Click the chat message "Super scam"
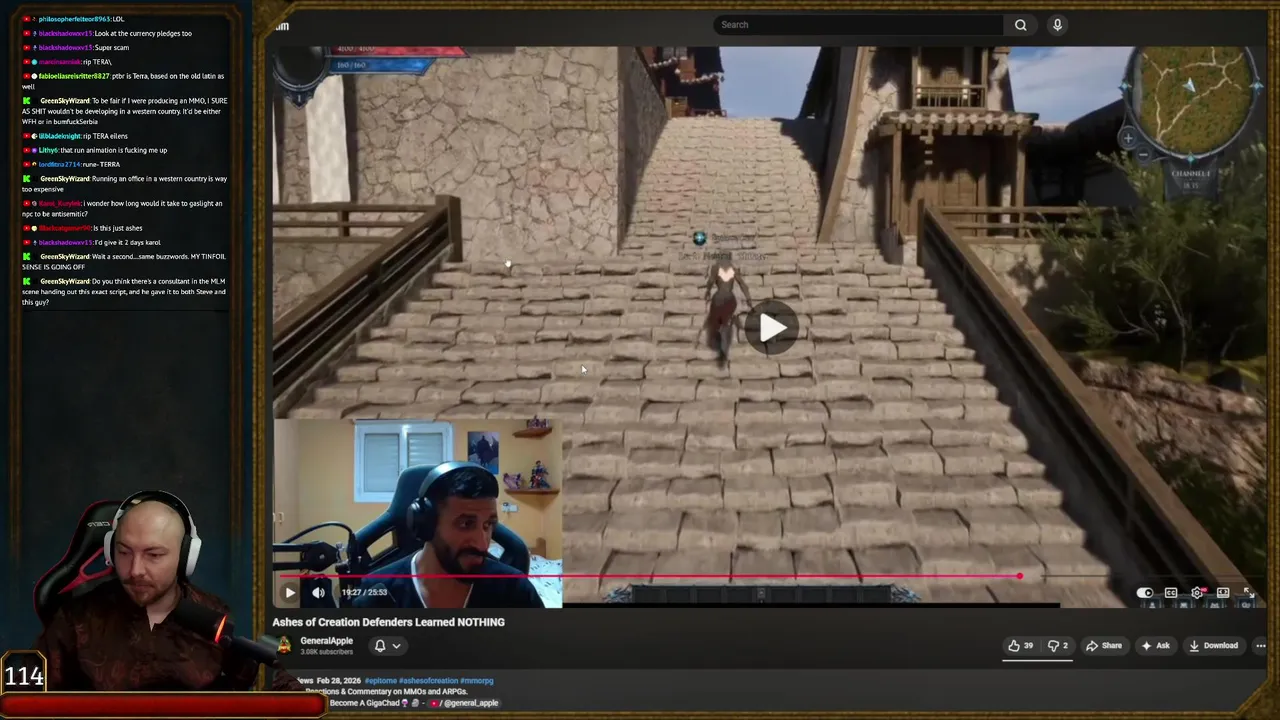 (x=112, y=47)
